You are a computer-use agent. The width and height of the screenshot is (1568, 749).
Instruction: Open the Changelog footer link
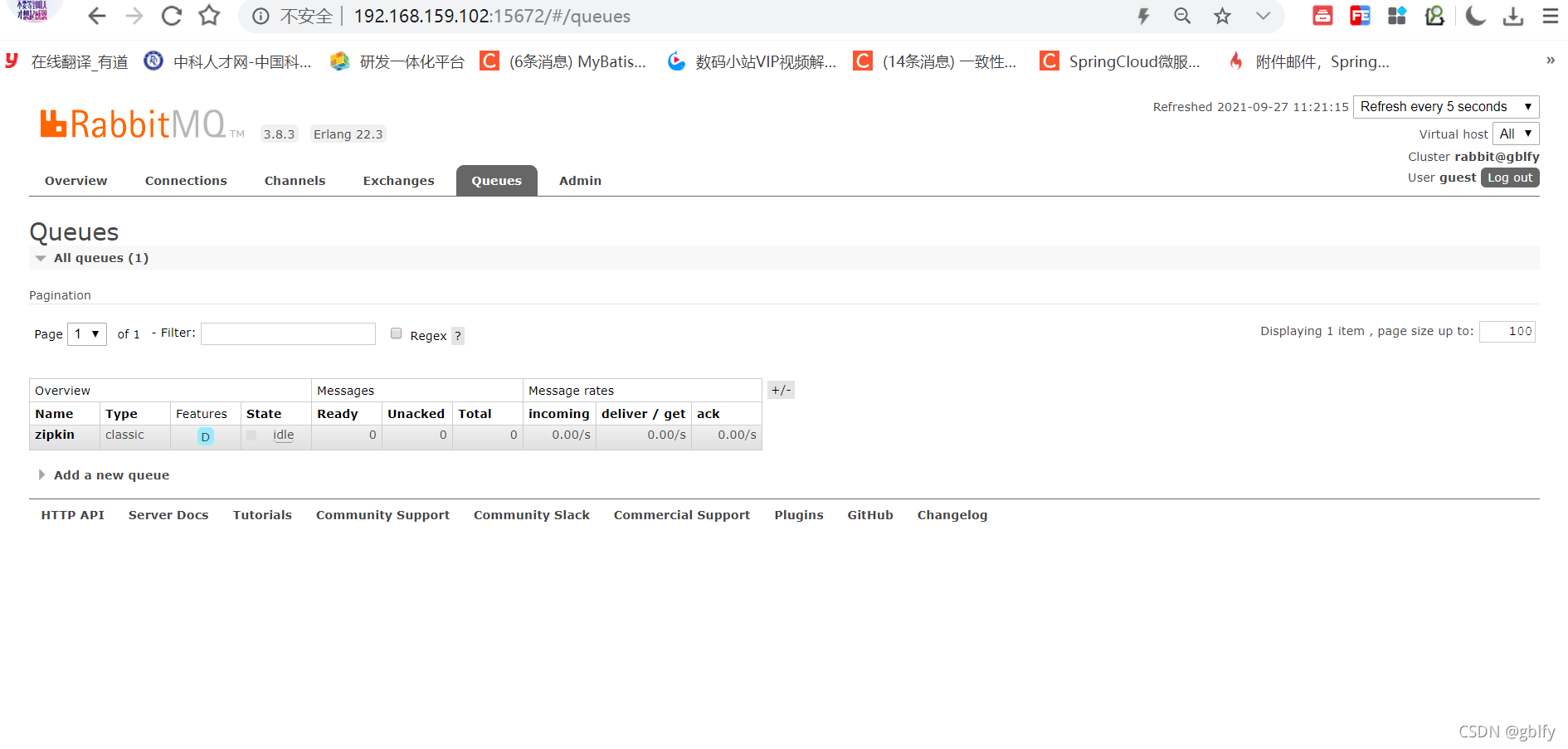[952, 515]
